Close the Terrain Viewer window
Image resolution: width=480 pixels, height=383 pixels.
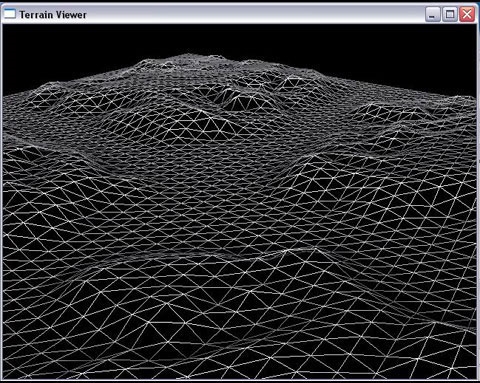coord(467,15)
